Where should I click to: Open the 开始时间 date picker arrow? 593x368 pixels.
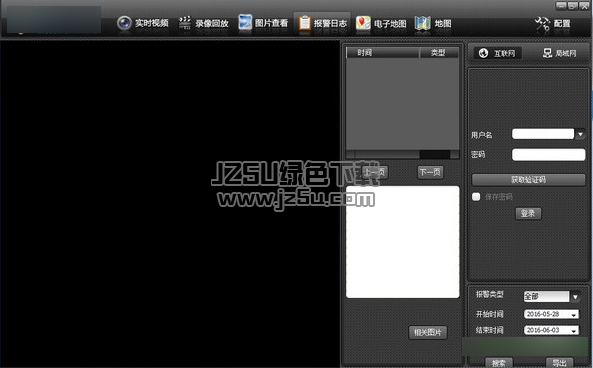click(x=574, y=315)
